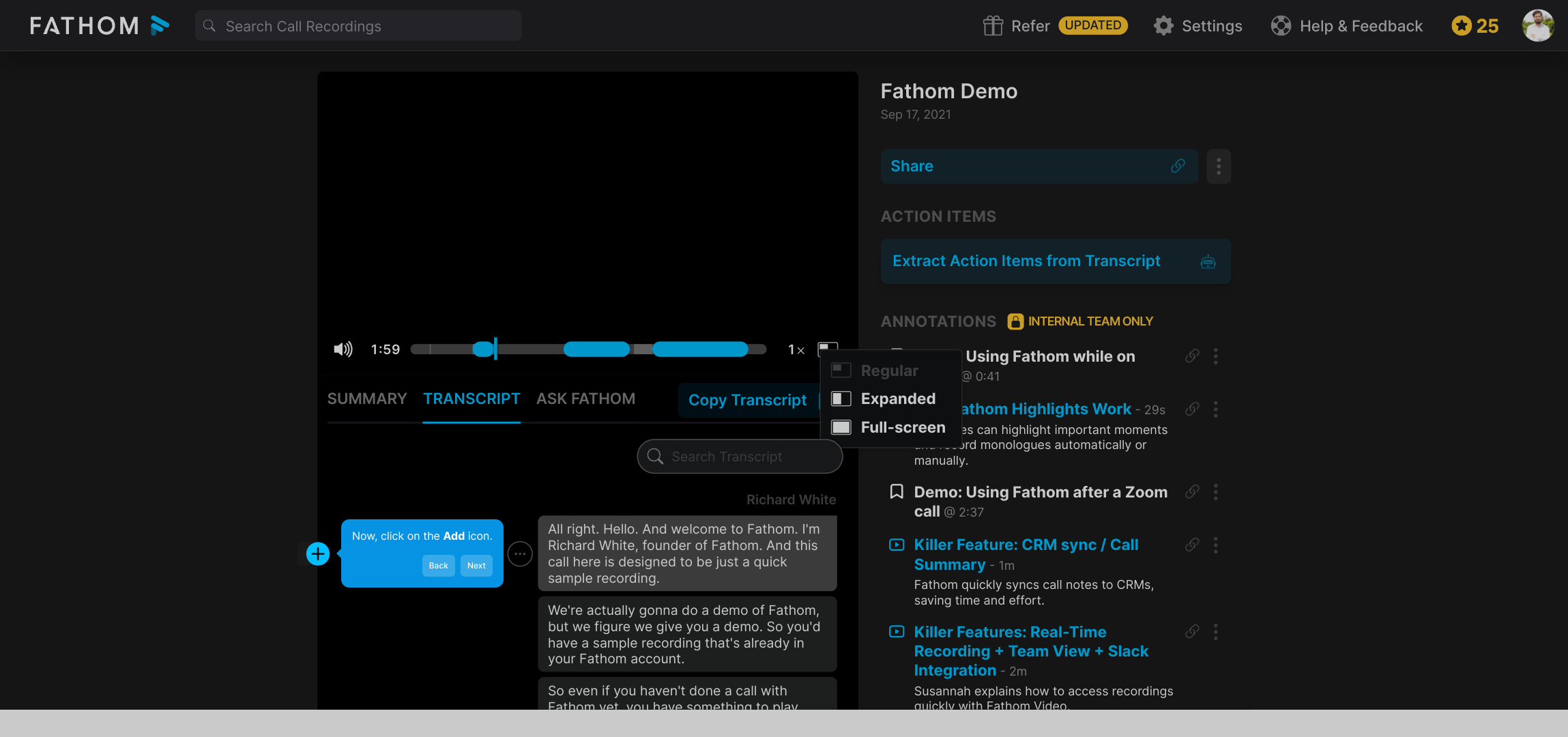Screen dimensions: 1568x737
Task: Copy link for Fathom Highlights Work annotation
Action: [1192, 409]
